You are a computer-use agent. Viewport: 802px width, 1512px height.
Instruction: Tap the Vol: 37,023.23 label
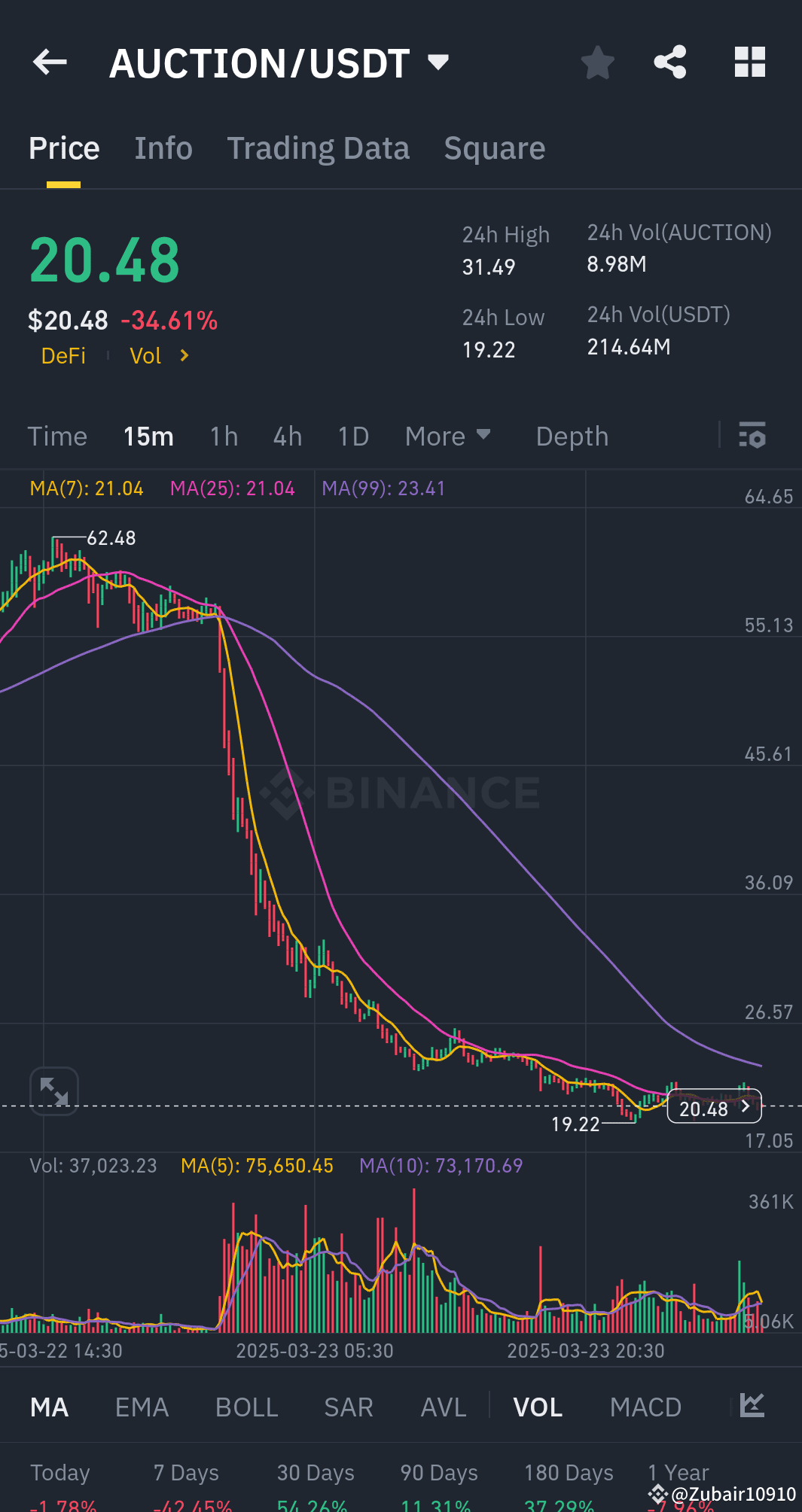click(x=93, y=1166)
